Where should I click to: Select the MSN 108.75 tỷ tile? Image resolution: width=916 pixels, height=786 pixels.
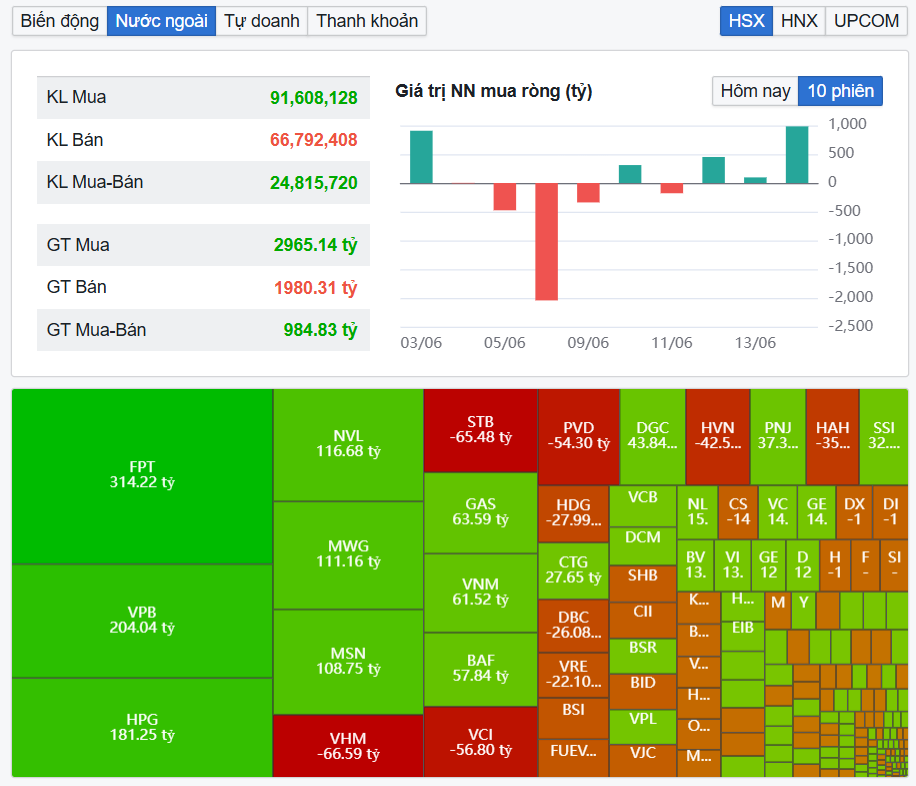click(x=348, y=662)
